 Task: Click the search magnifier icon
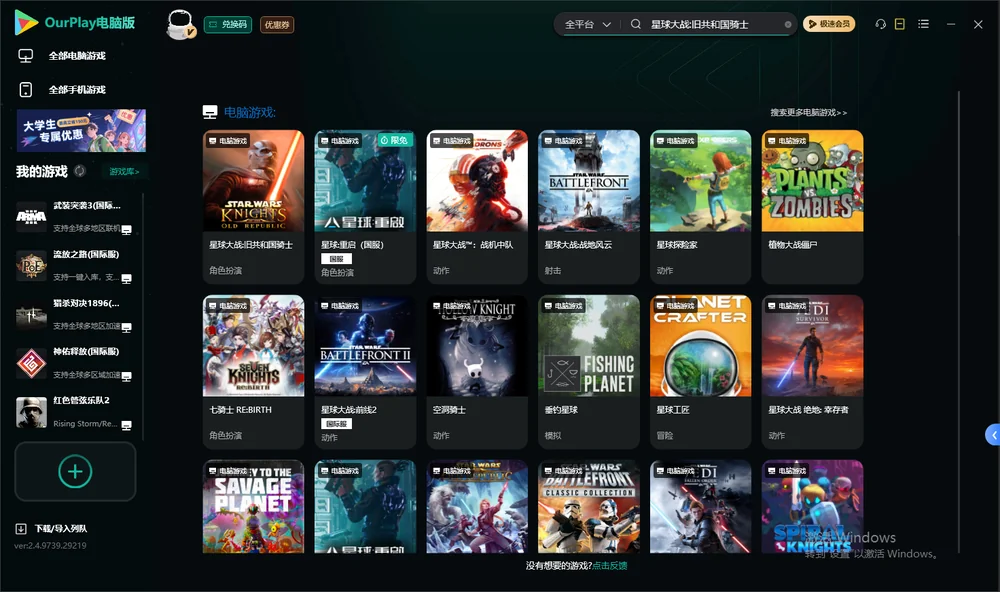(x=635, y=24)
